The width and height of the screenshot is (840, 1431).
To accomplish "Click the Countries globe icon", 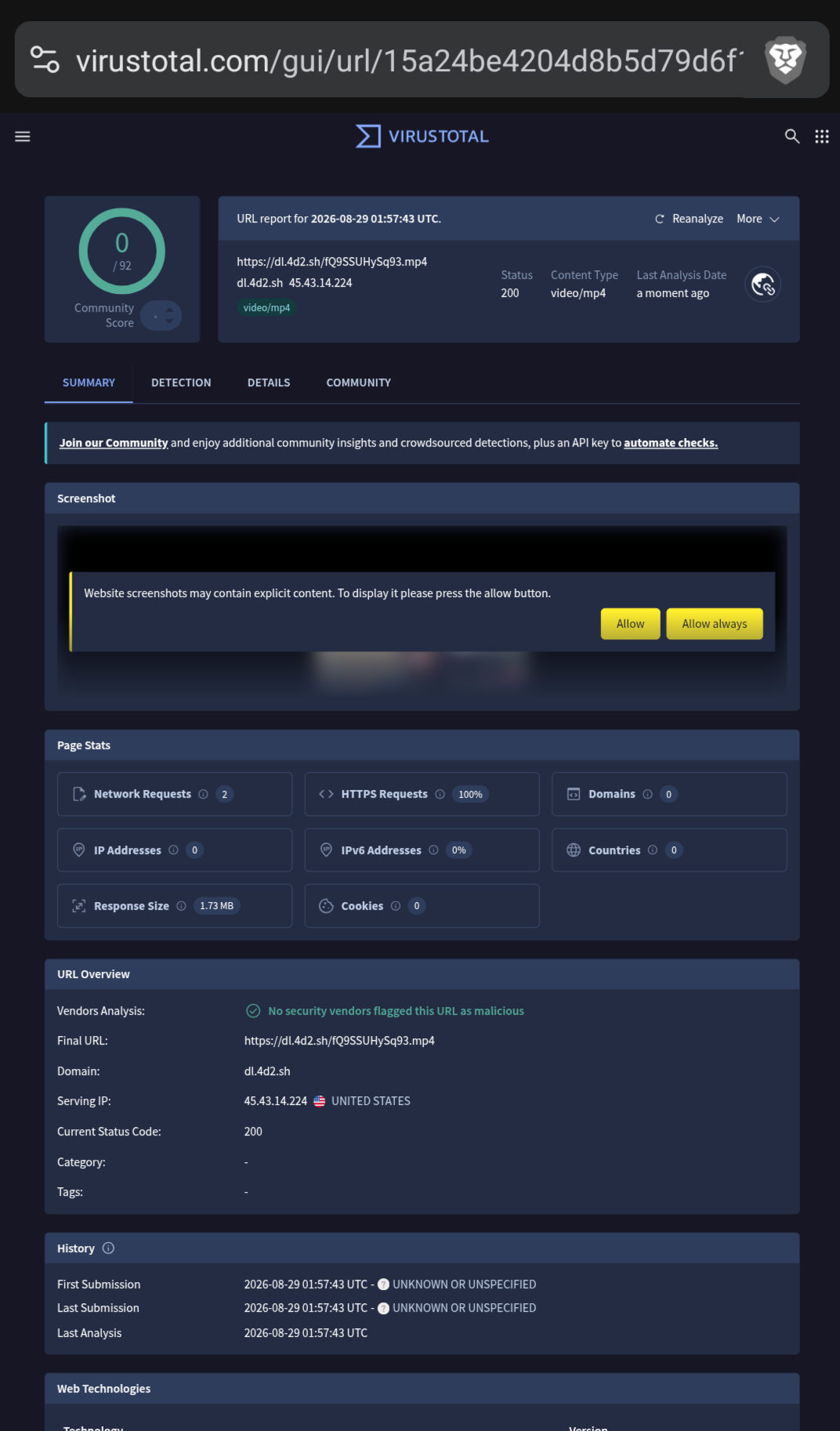I will 574,850.
